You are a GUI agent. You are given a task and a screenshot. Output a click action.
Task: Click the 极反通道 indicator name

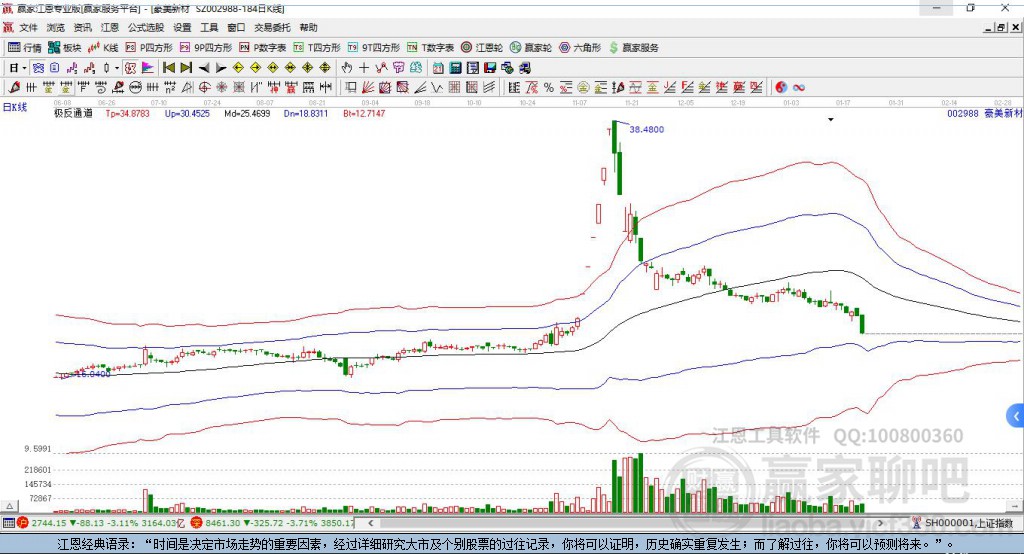(x=73, y=113)
